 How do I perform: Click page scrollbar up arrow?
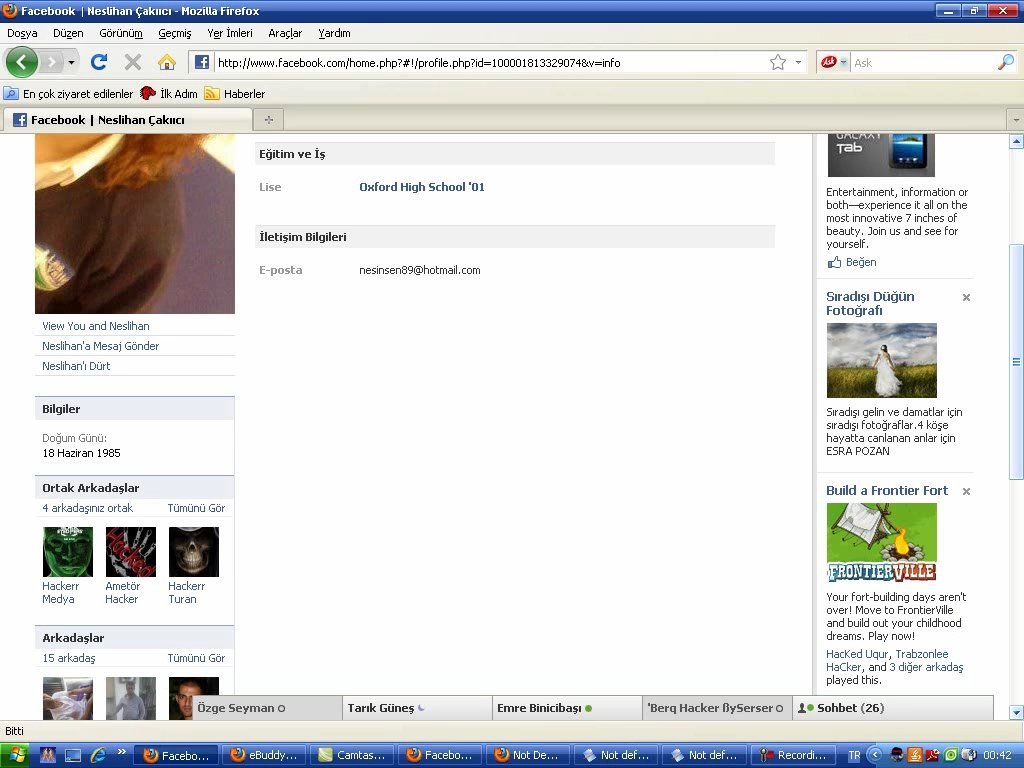(1016, 141)
